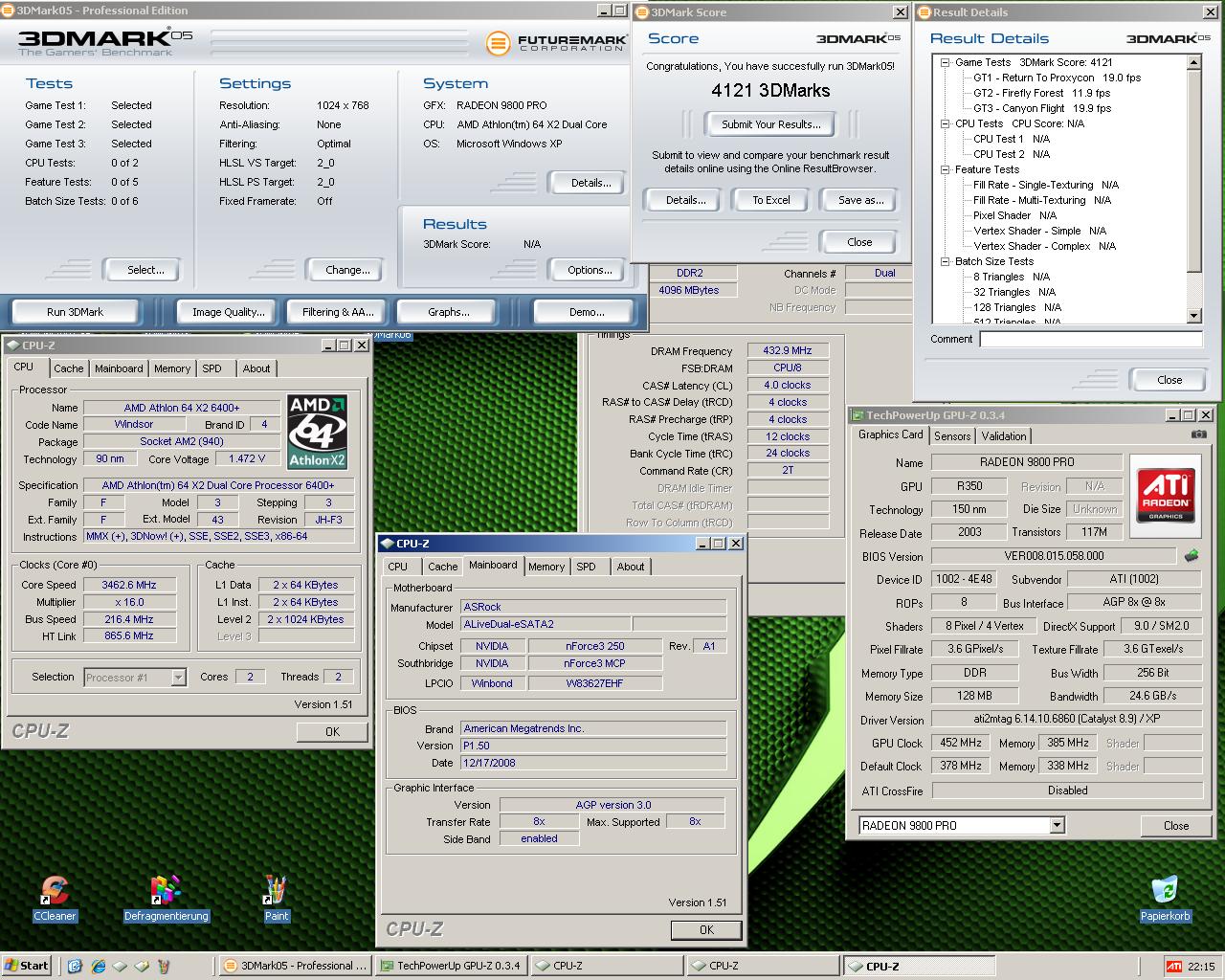Click Save as in the 3DMark Score window
Viewport: 1225px width, 980px height.
point(860,200)
